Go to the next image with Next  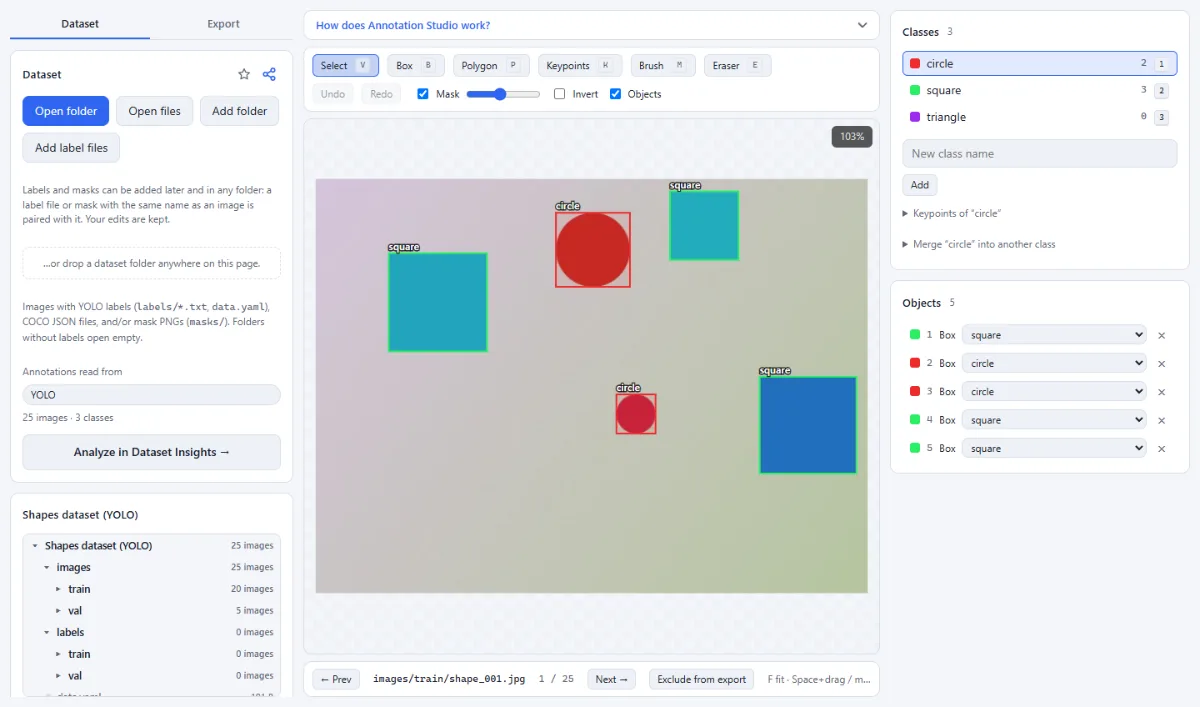612,679
